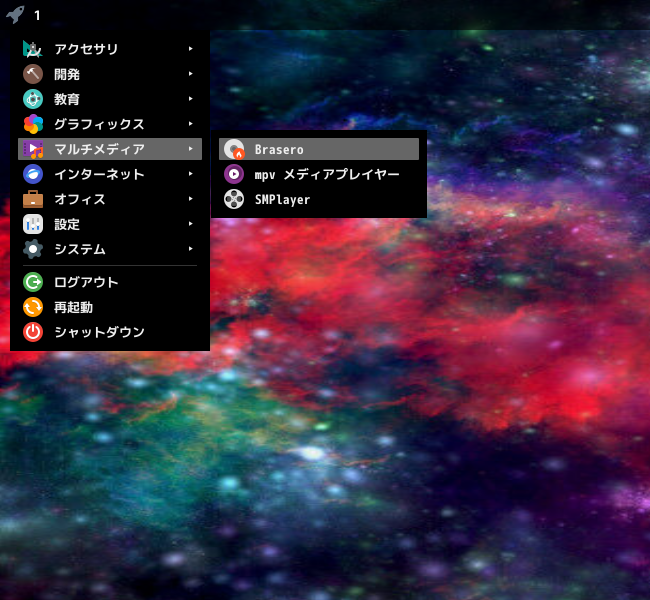Expand the 教育 submenu arrow
Viewport: 650px width, 600px height.
pos(190,99)
